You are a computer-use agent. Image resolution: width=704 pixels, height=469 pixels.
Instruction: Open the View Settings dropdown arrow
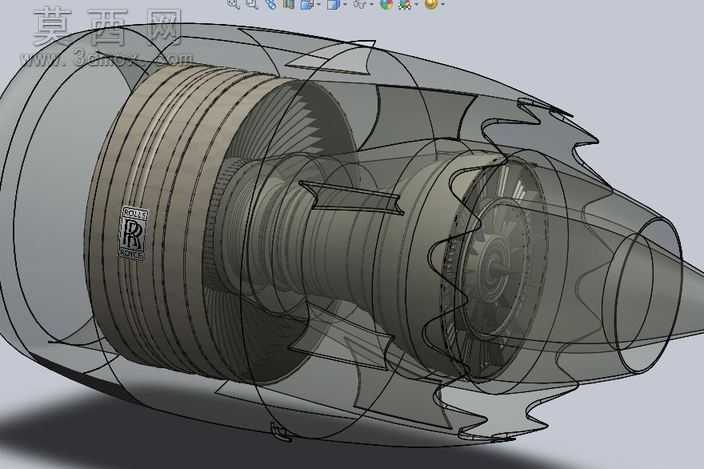tap(443, 4)
